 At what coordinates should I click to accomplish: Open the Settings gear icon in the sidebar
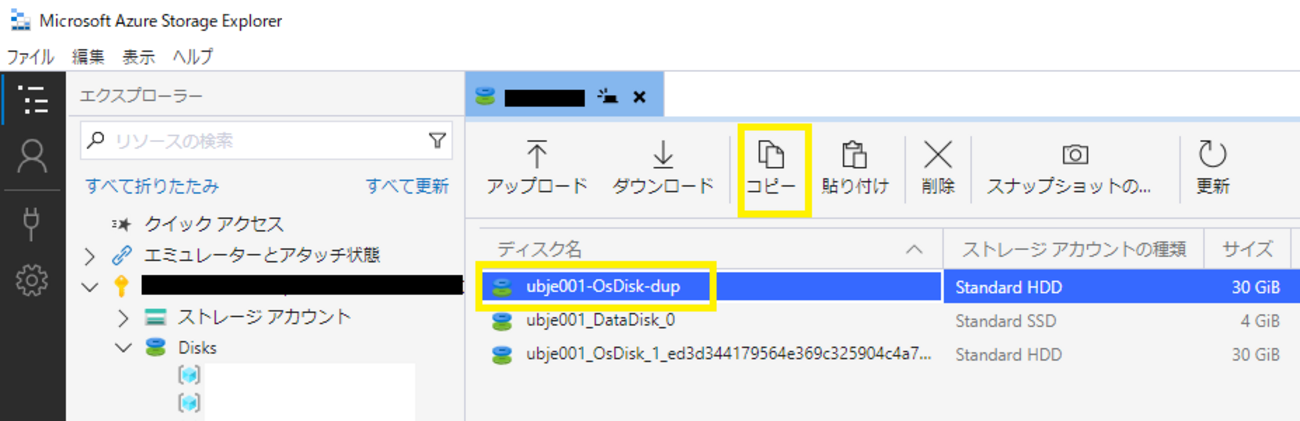coord(33,282)
